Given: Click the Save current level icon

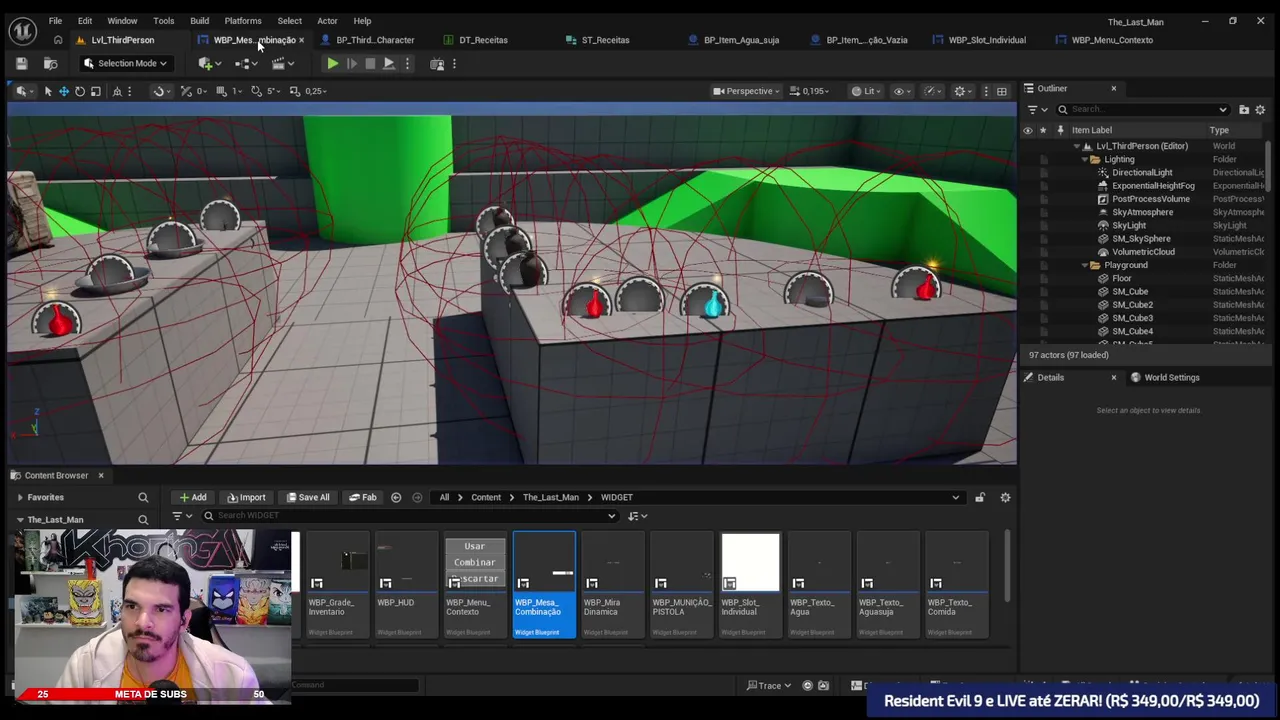Looking at the screenshot, I should point(21,64).
